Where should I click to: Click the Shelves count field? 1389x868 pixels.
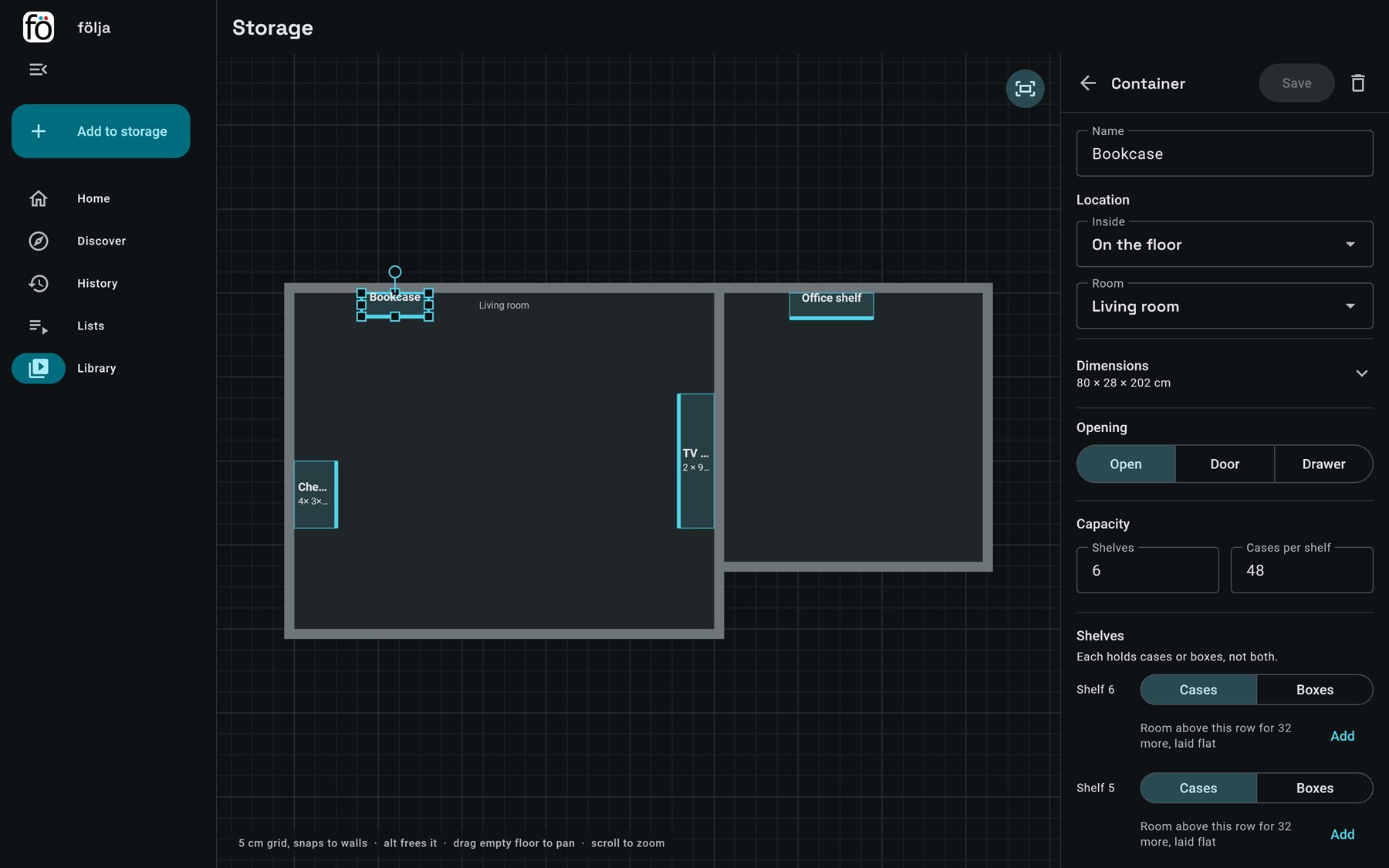[1147, 570]
